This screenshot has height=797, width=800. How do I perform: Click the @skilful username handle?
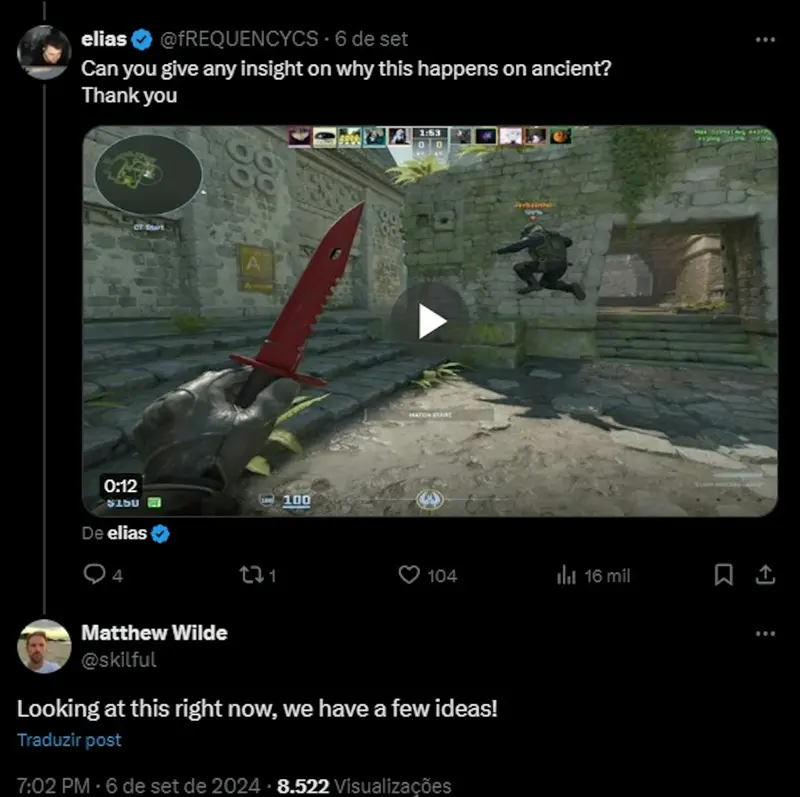point(118,659)
